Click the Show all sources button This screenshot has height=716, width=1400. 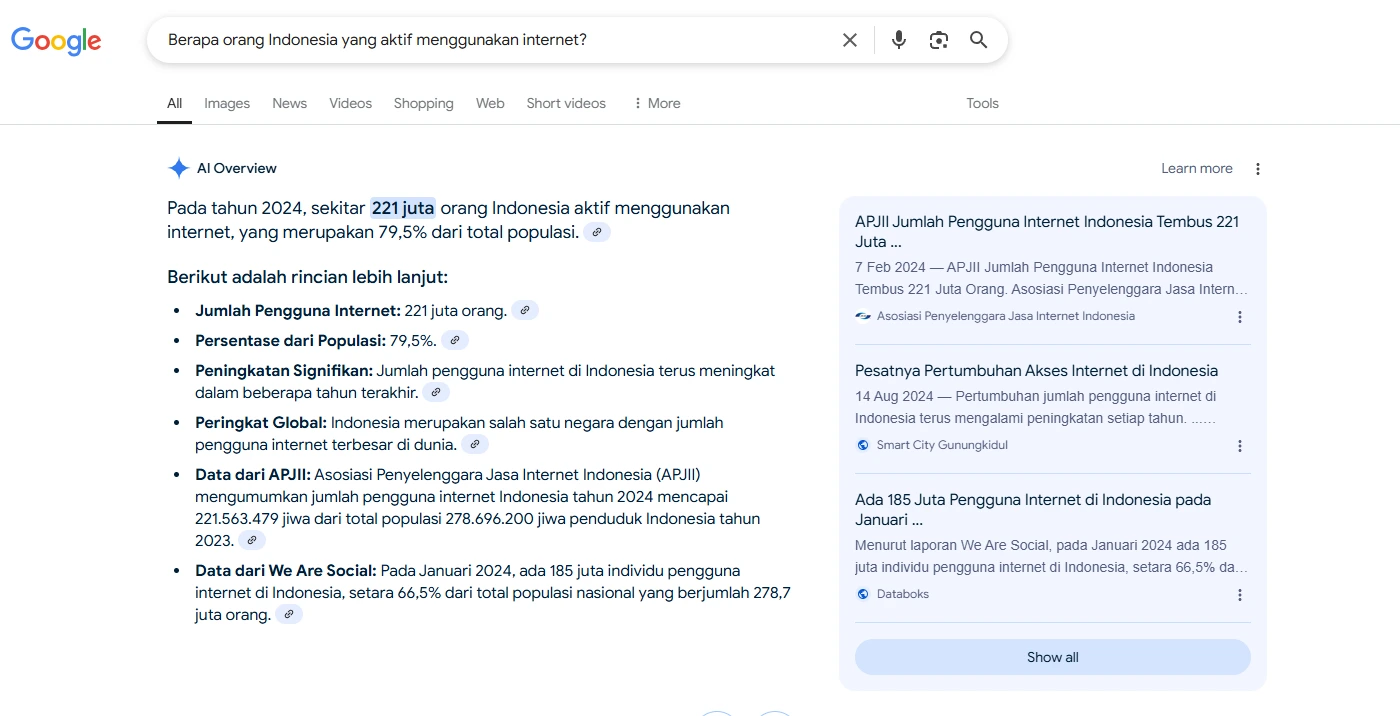(1053, 657)
